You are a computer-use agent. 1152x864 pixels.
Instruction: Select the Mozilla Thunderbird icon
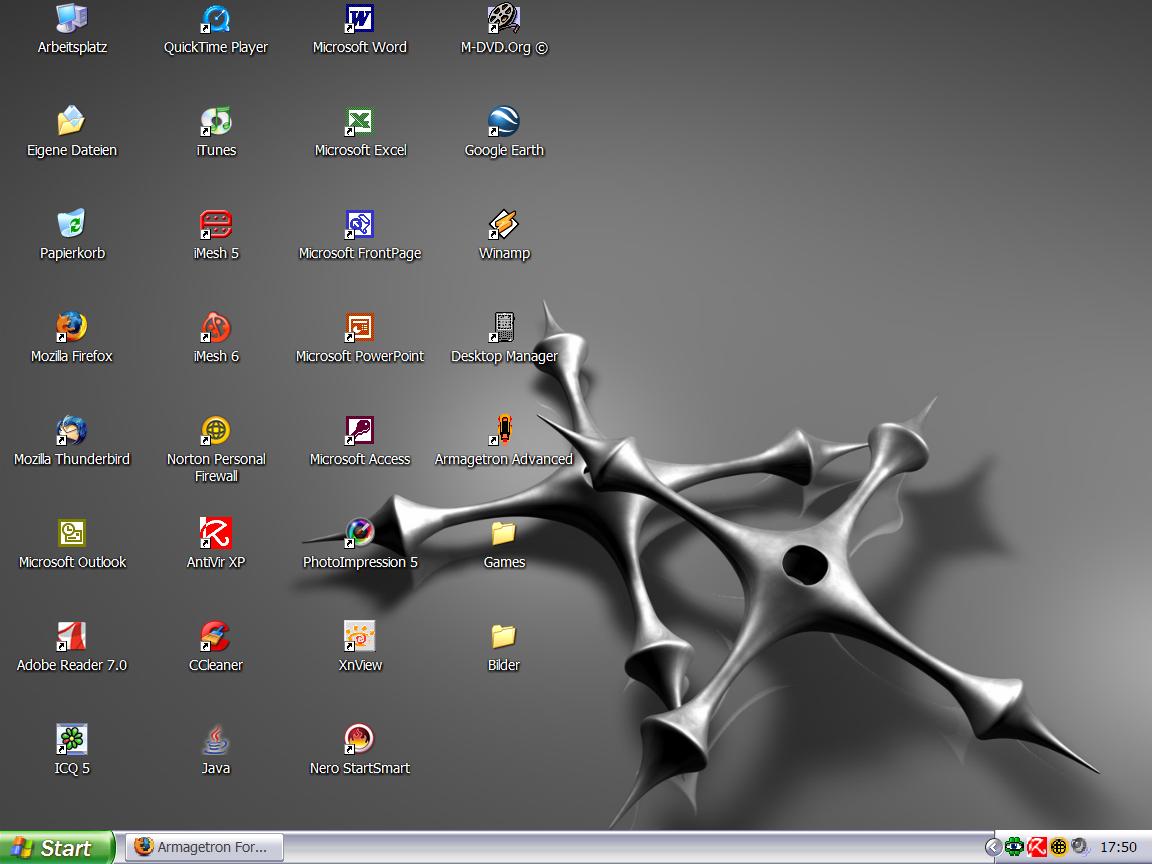pos(72,431)
